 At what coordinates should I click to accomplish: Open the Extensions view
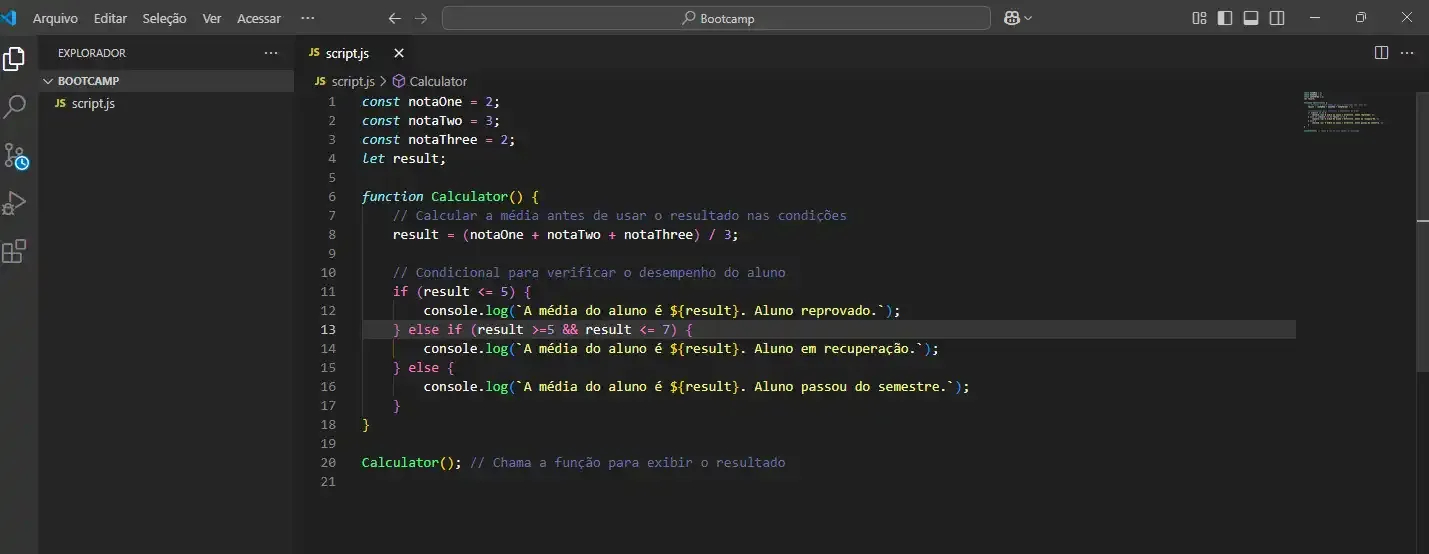(x=14, y=251)
